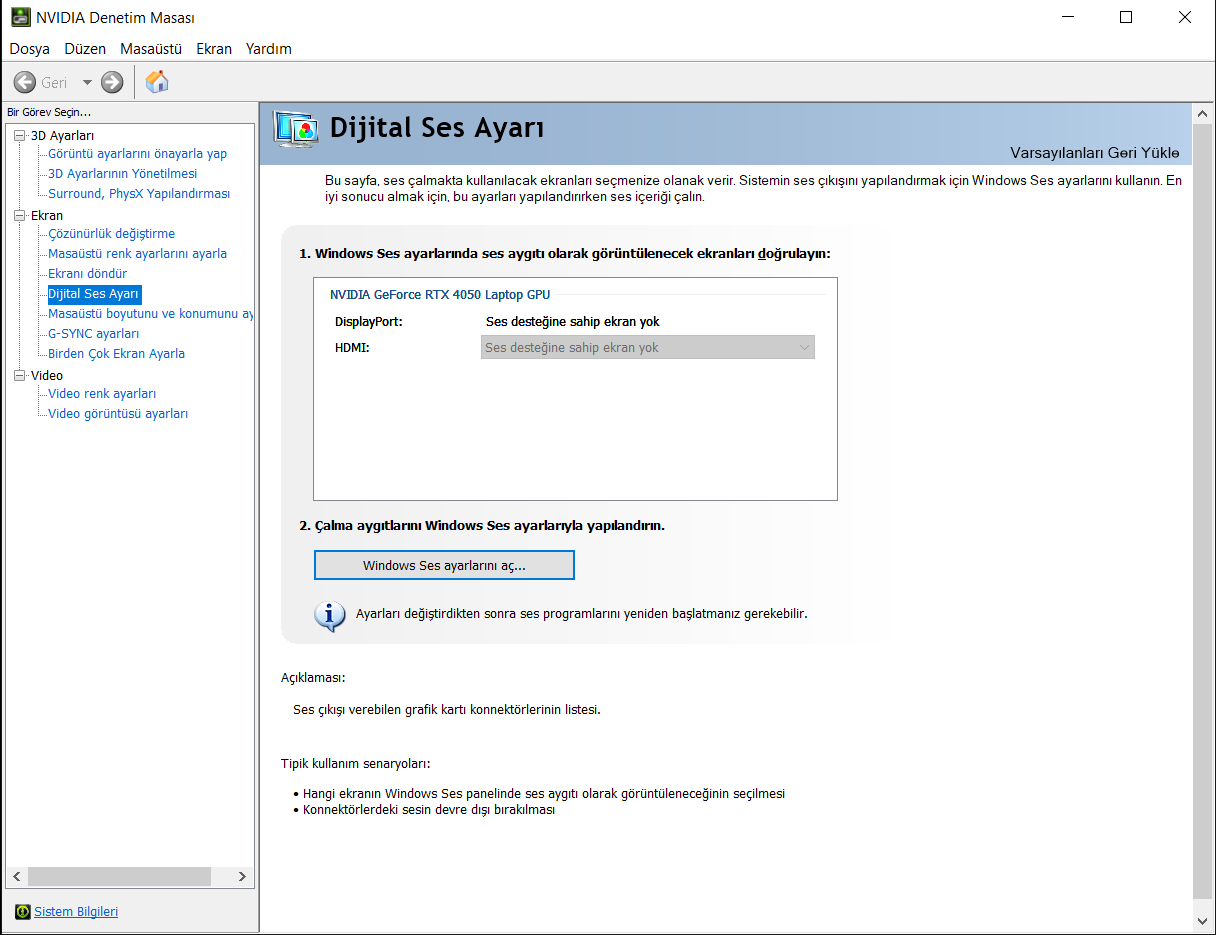Viewport: 1216px width, 935px height.
Task: Click the Açıklaması: label
Action: 313,677
